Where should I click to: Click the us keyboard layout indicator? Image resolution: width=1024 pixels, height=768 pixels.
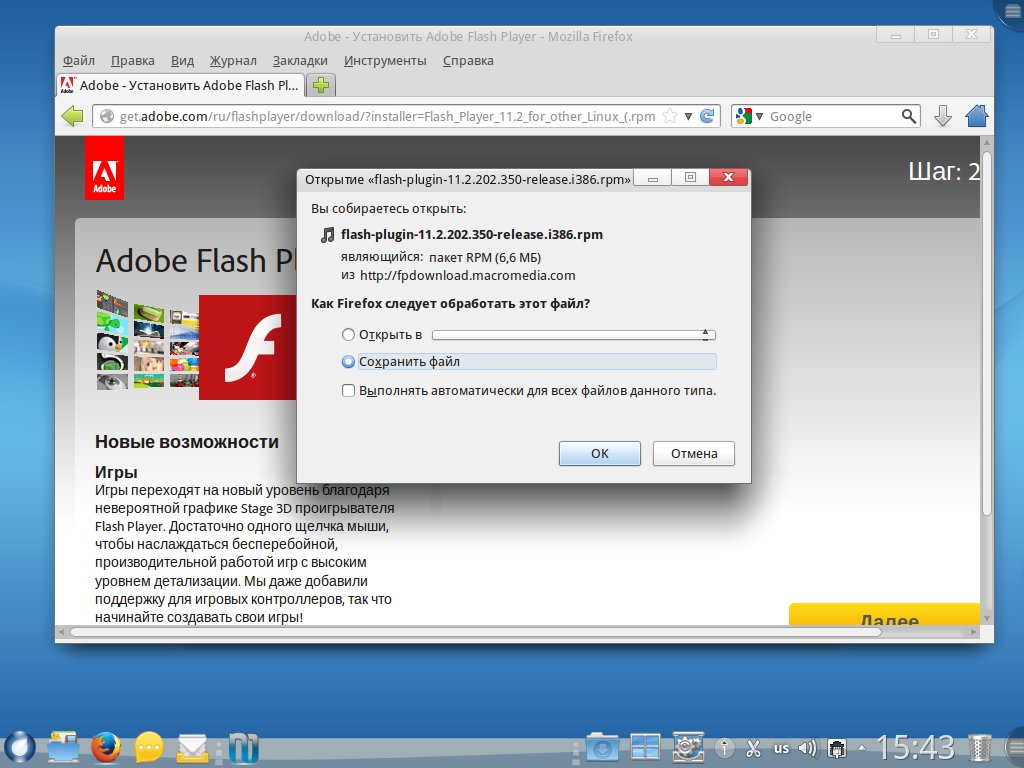pos(781,748)
